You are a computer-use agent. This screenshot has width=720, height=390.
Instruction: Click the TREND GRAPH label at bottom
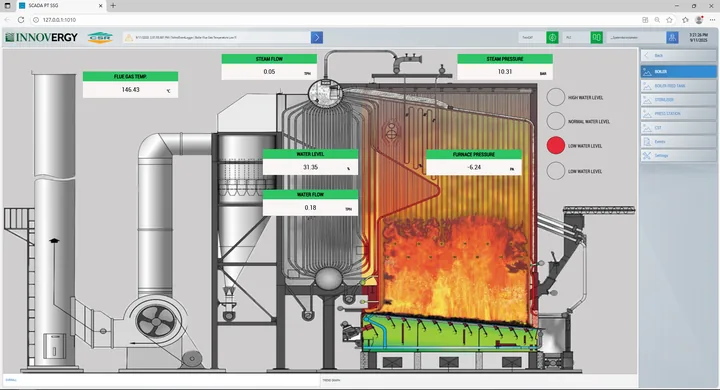[x=331, y=380]
